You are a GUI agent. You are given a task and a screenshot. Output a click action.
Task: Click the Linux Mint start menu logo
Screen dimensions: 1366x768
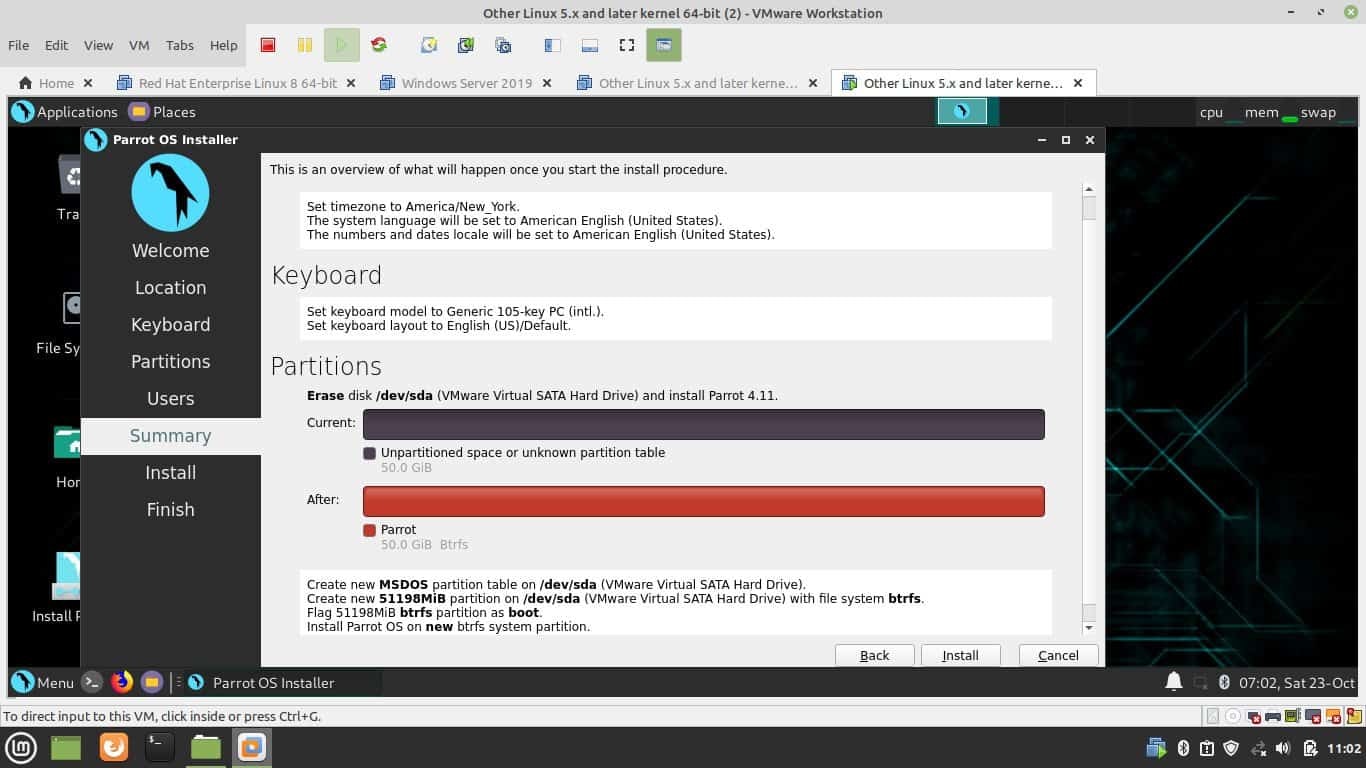tap(20, 747)
